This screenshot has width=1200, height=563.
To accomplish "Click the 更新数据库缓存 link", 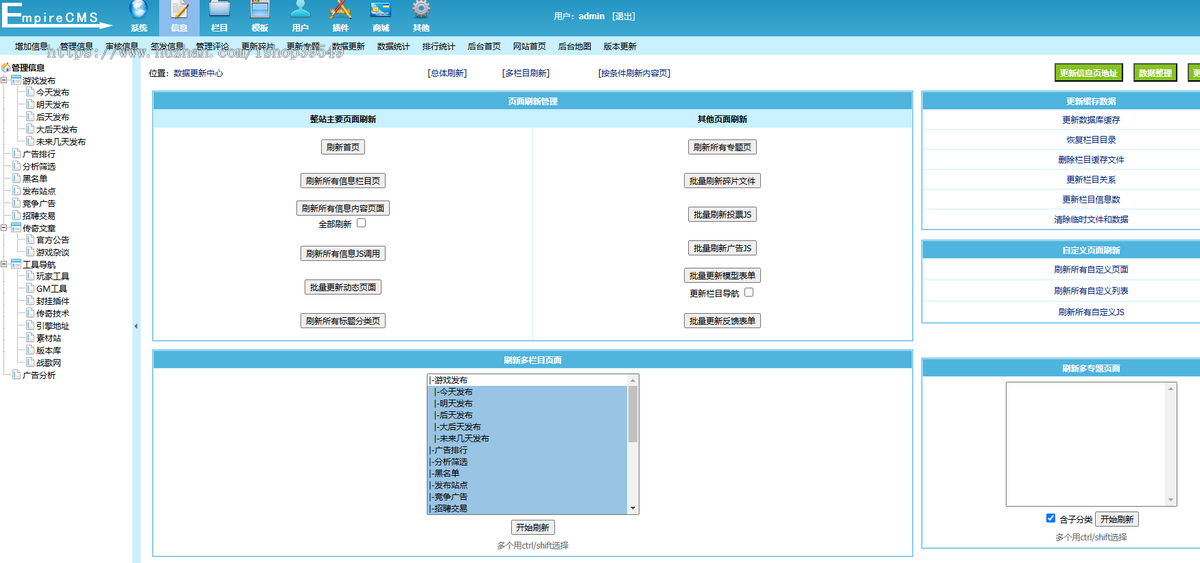I will click(x=1091, y=120).
